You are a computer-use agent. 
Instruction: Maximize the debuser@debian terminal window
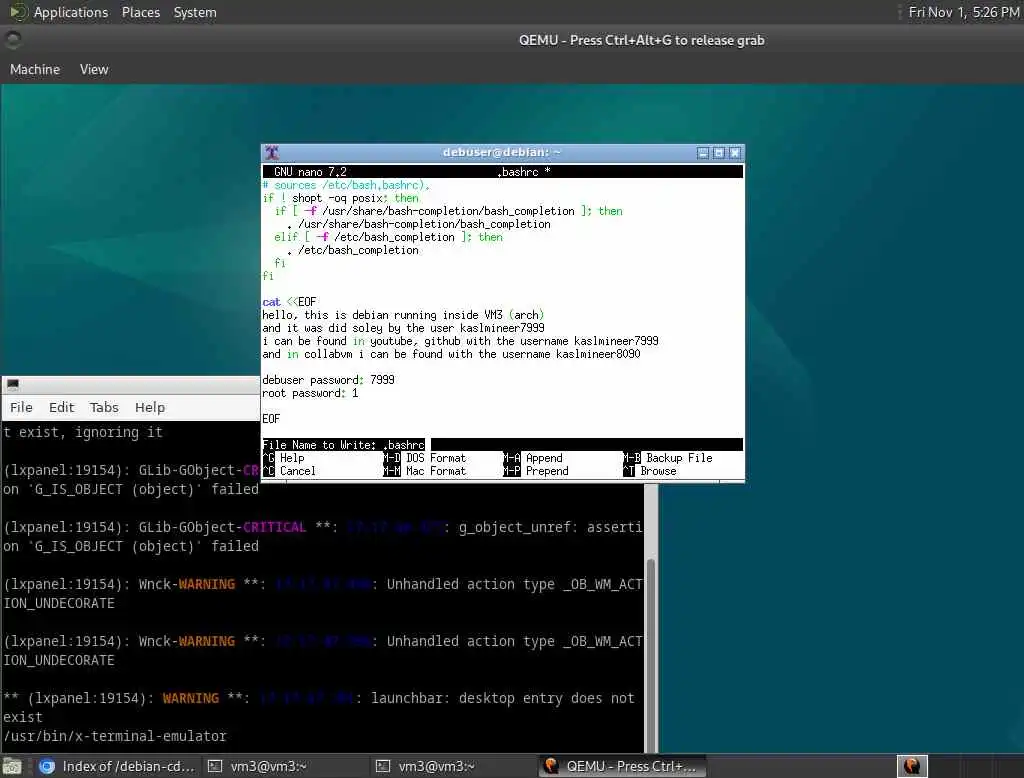click(x=718, y=153)
